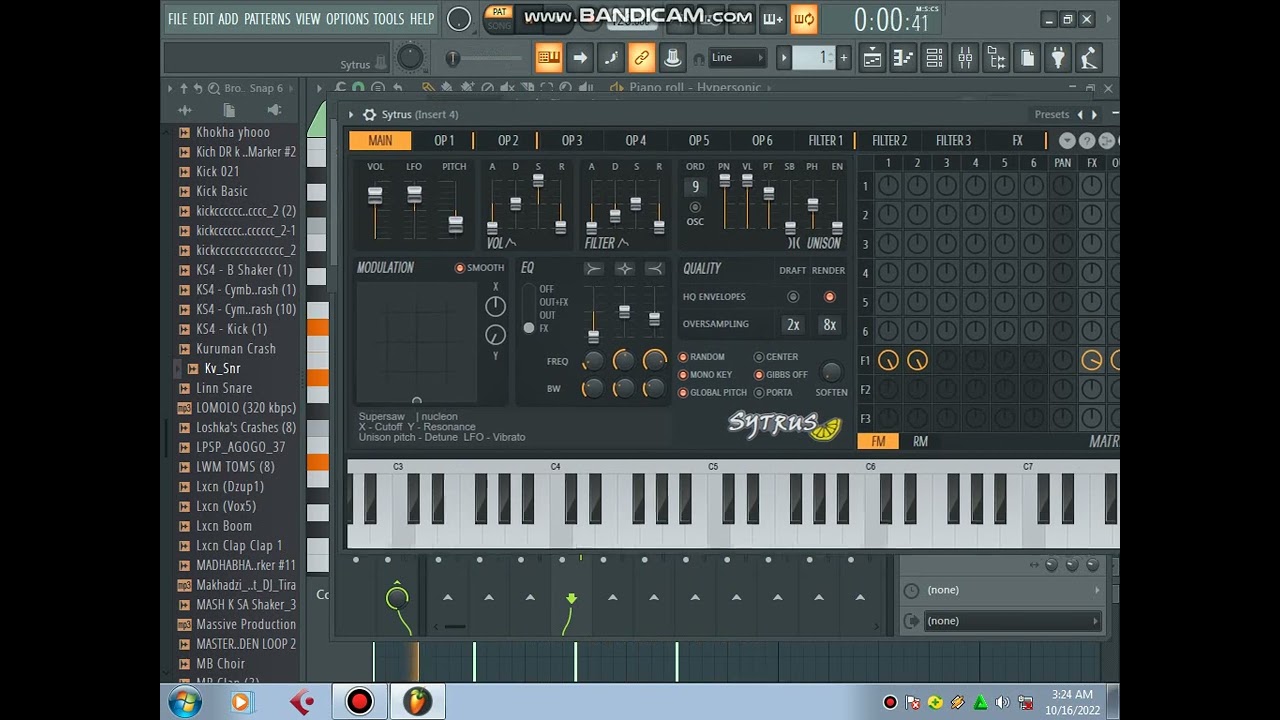Viewport: 1280px width, 720px height.
Task: Open the browser menu arrow
Action: 170,88
